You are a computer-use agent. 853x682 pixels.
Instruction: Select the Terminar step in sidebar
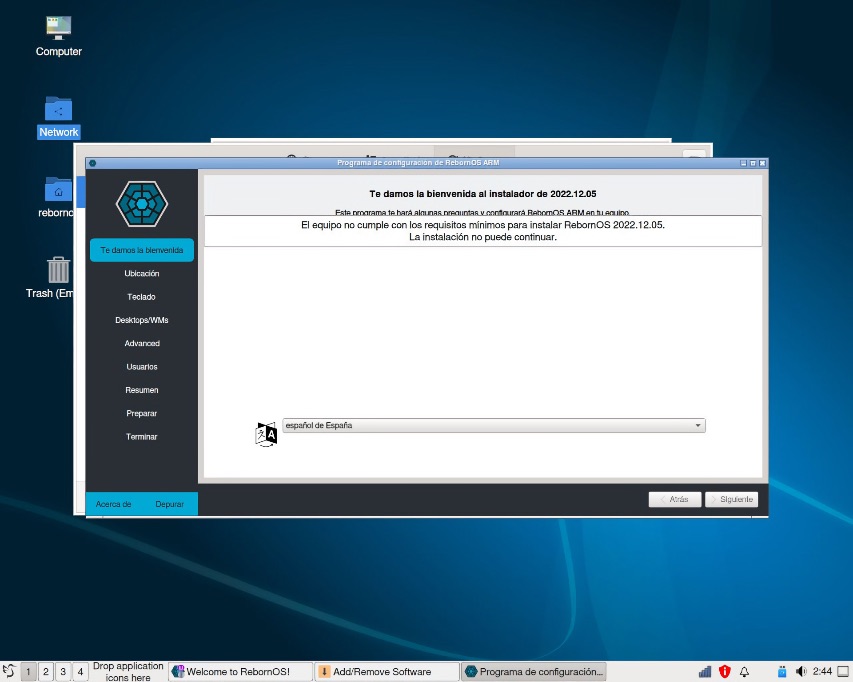pyautogui.click(x=141, y=437)
